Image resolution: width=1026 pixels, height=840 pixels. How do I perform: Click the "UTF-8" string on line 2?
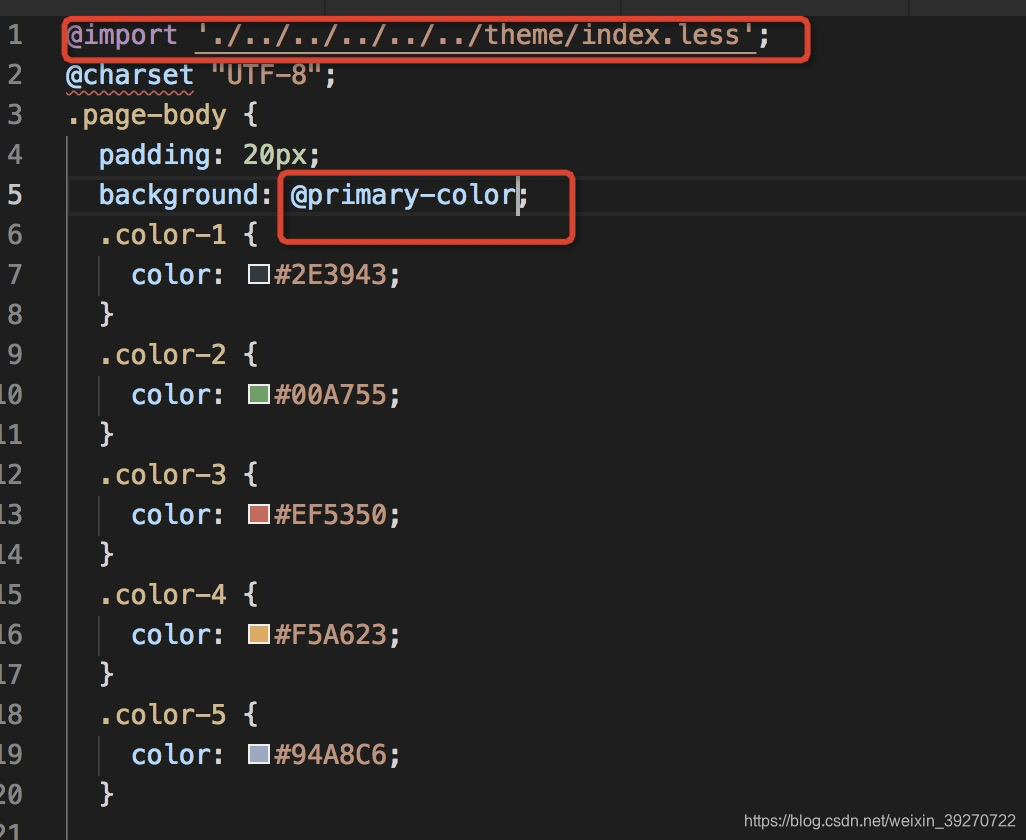click(x=266, y=75)
